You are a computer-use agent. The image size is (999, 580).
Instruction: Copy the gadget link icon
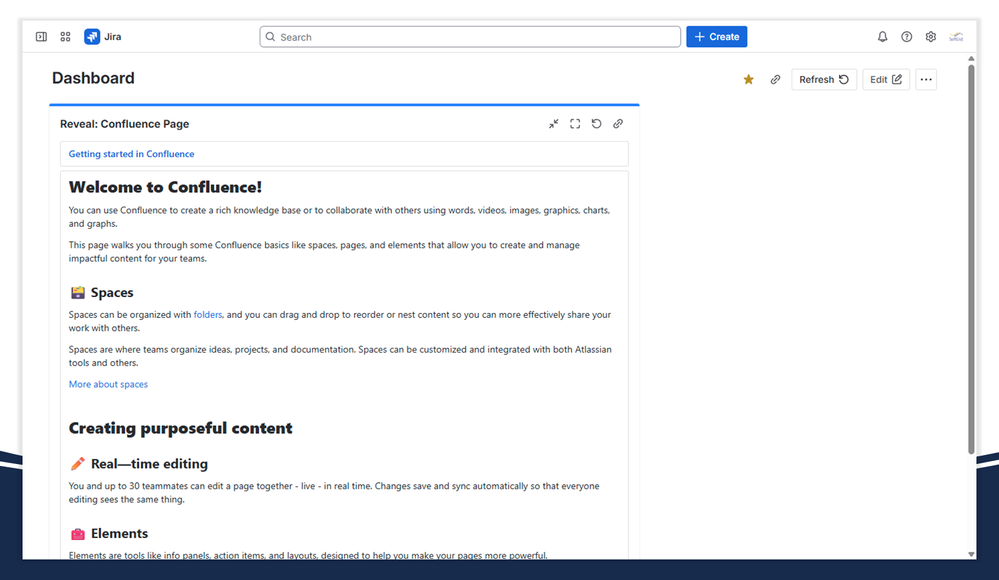coord(618,124)
